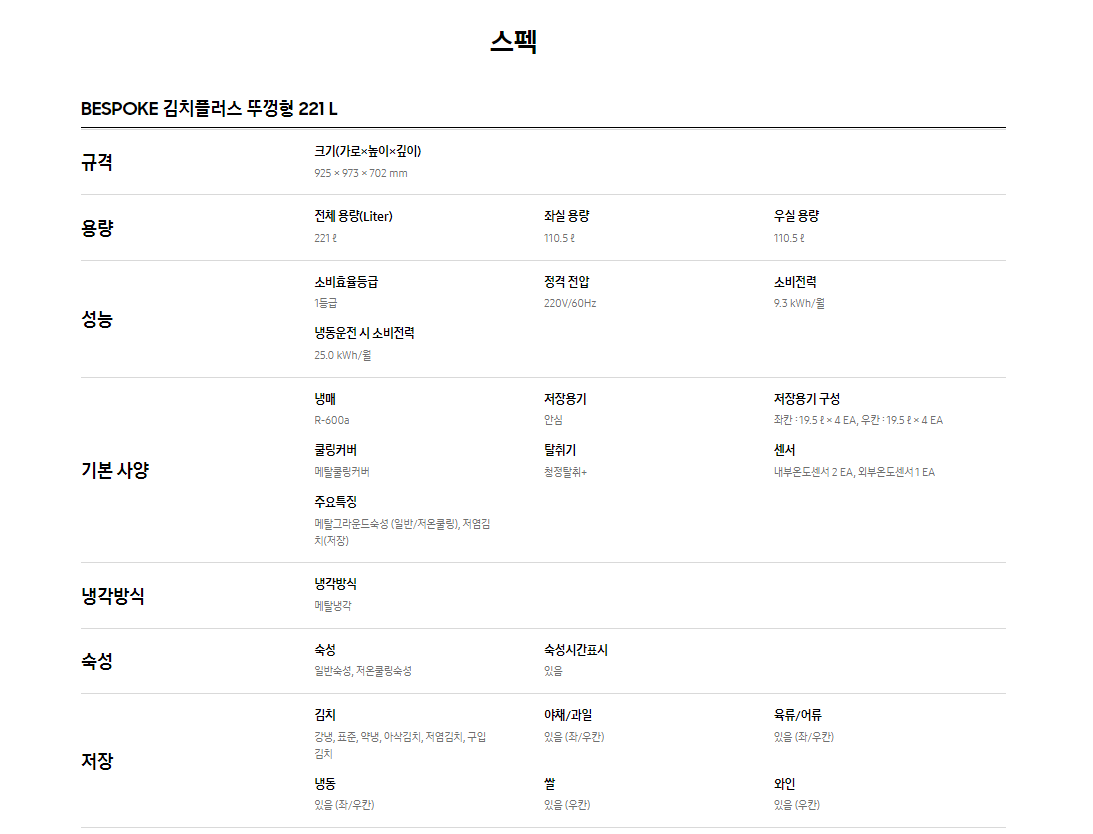Select the 메탈쿨링커버 value
Viewport: 1093px width, 834px height.
[342, 472]
